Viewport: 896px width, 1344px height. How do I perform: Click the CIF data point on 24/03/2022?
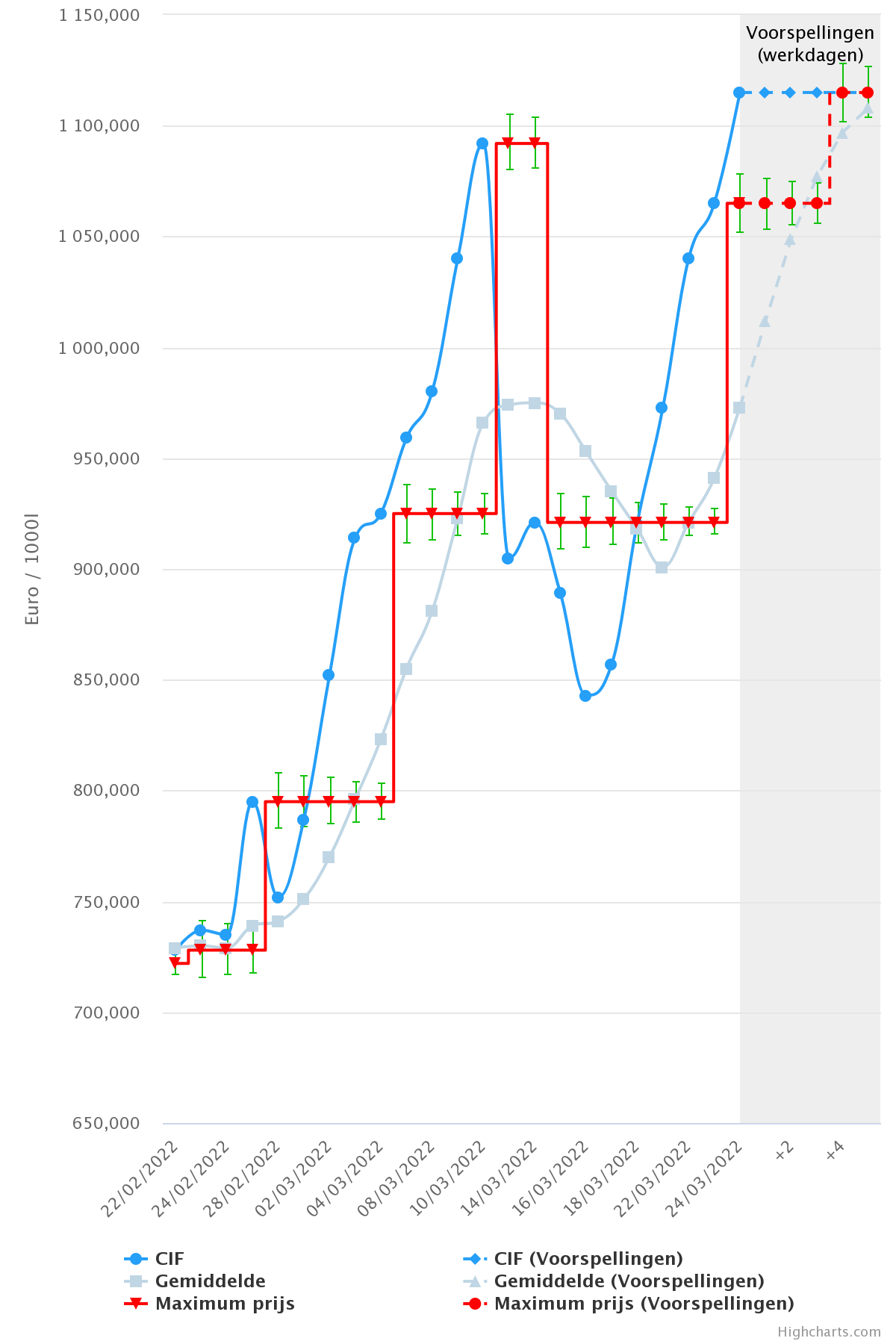pyautogui.click(x=739, y=93)
